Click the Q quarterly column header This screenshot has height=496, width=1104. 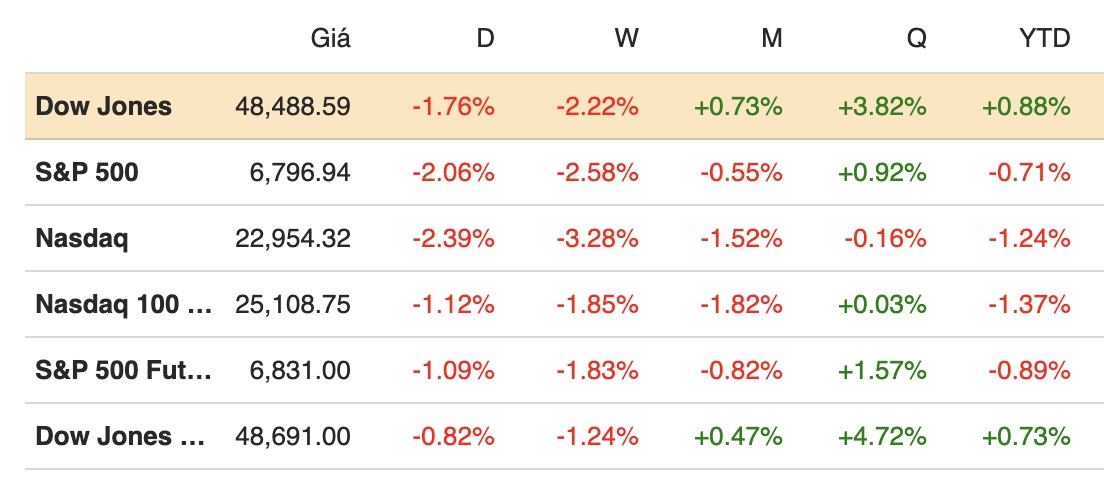916,39
